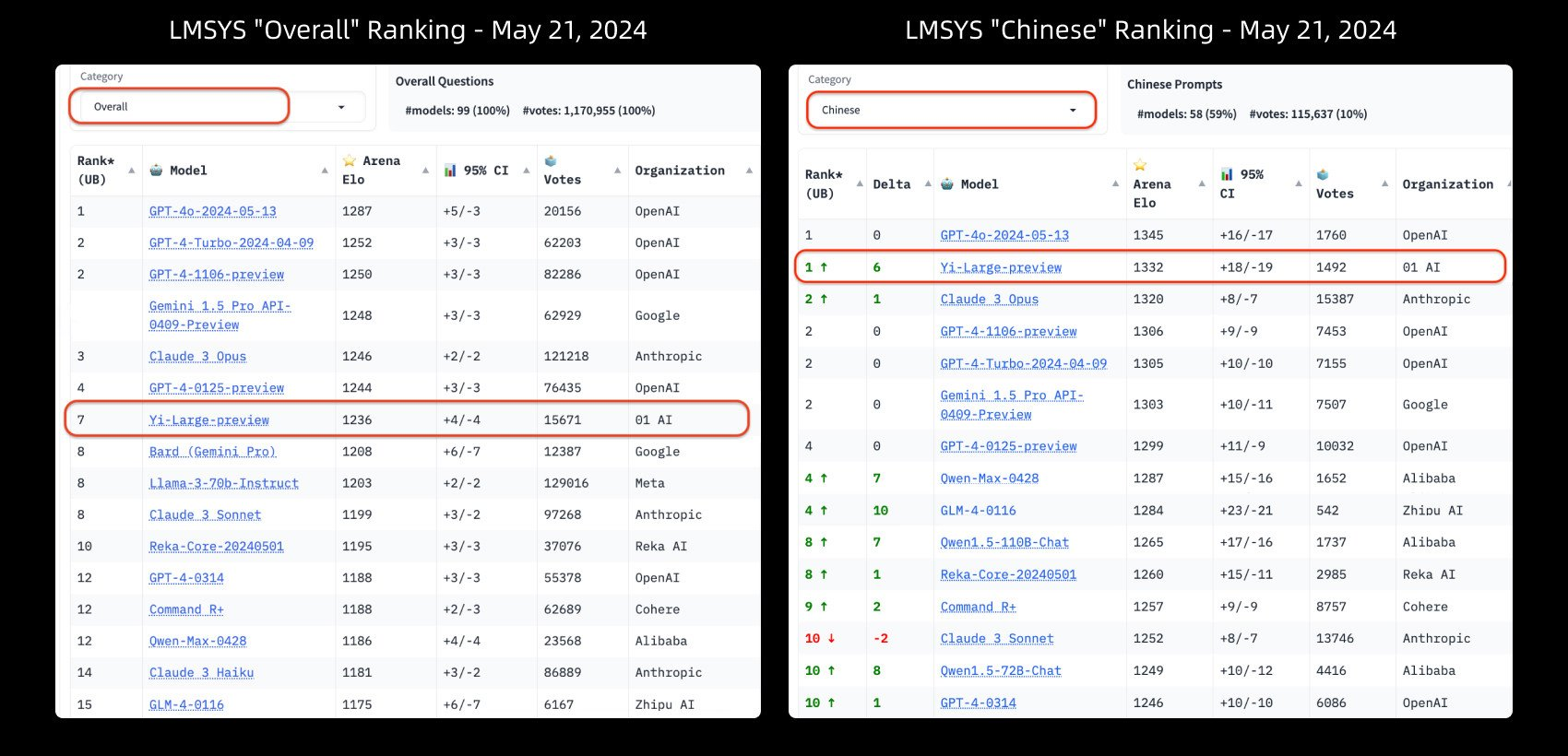Click dropdown arrow beside Overall category
This screenshot has height=756, width=1568.
click(341, 107)
